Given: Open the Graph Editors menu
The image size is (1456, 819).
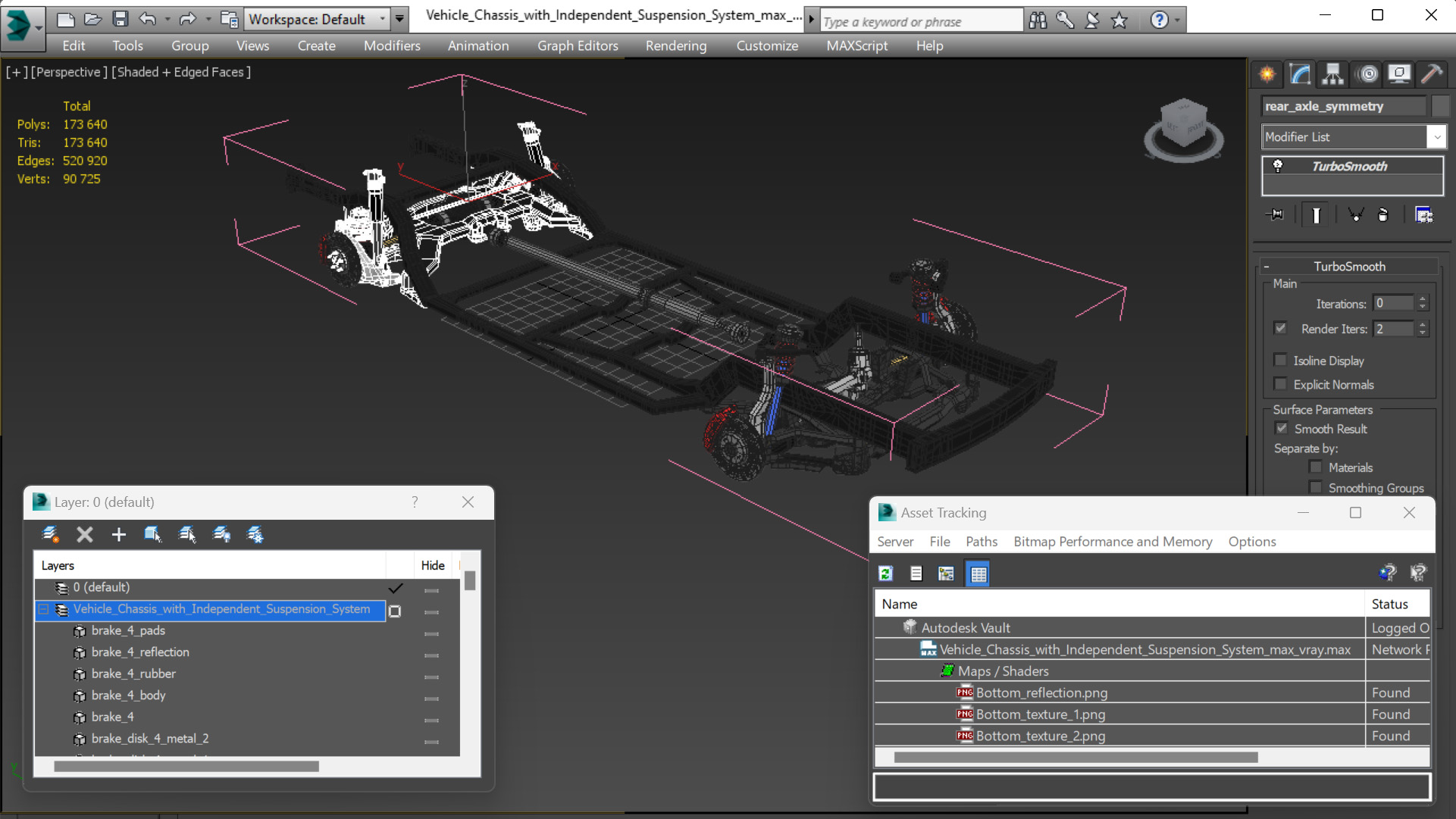Looking at the screenshot, I should (x=578, y=45).
